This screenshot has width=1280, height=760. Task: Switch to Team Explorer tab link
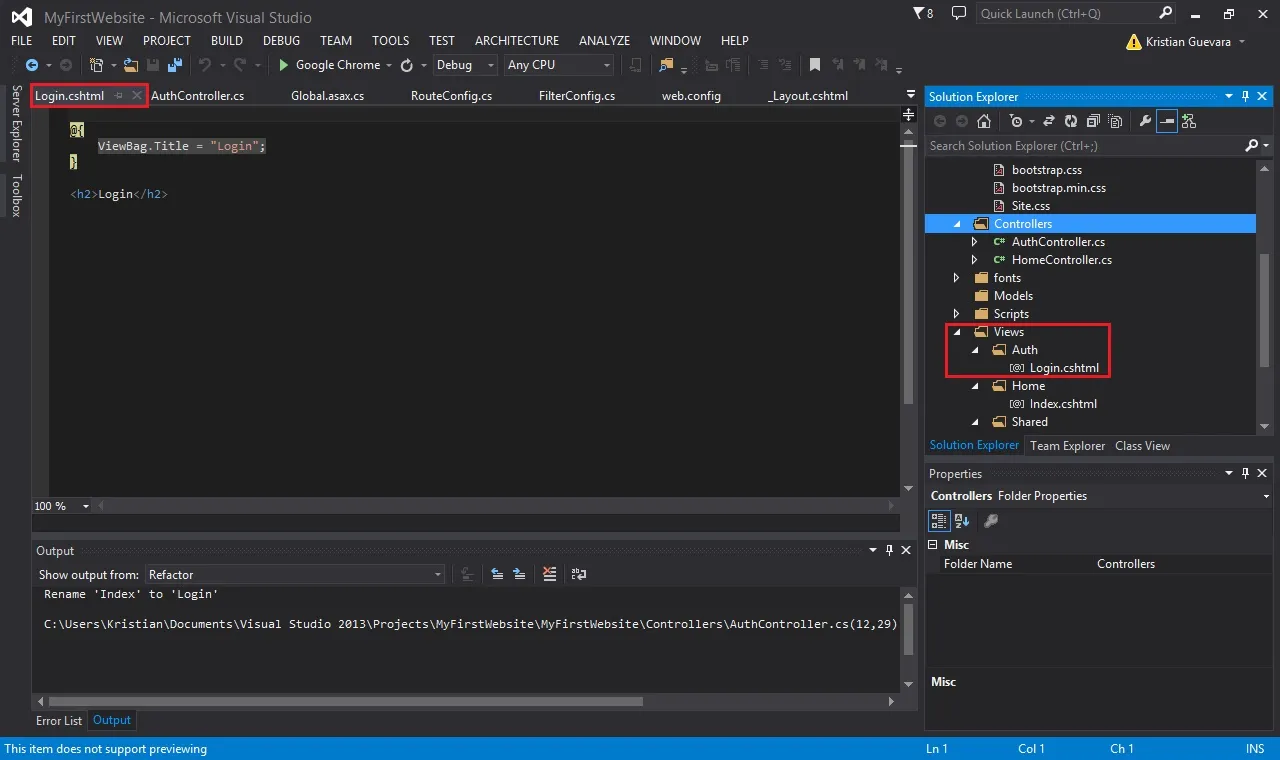click(1068, 446)
